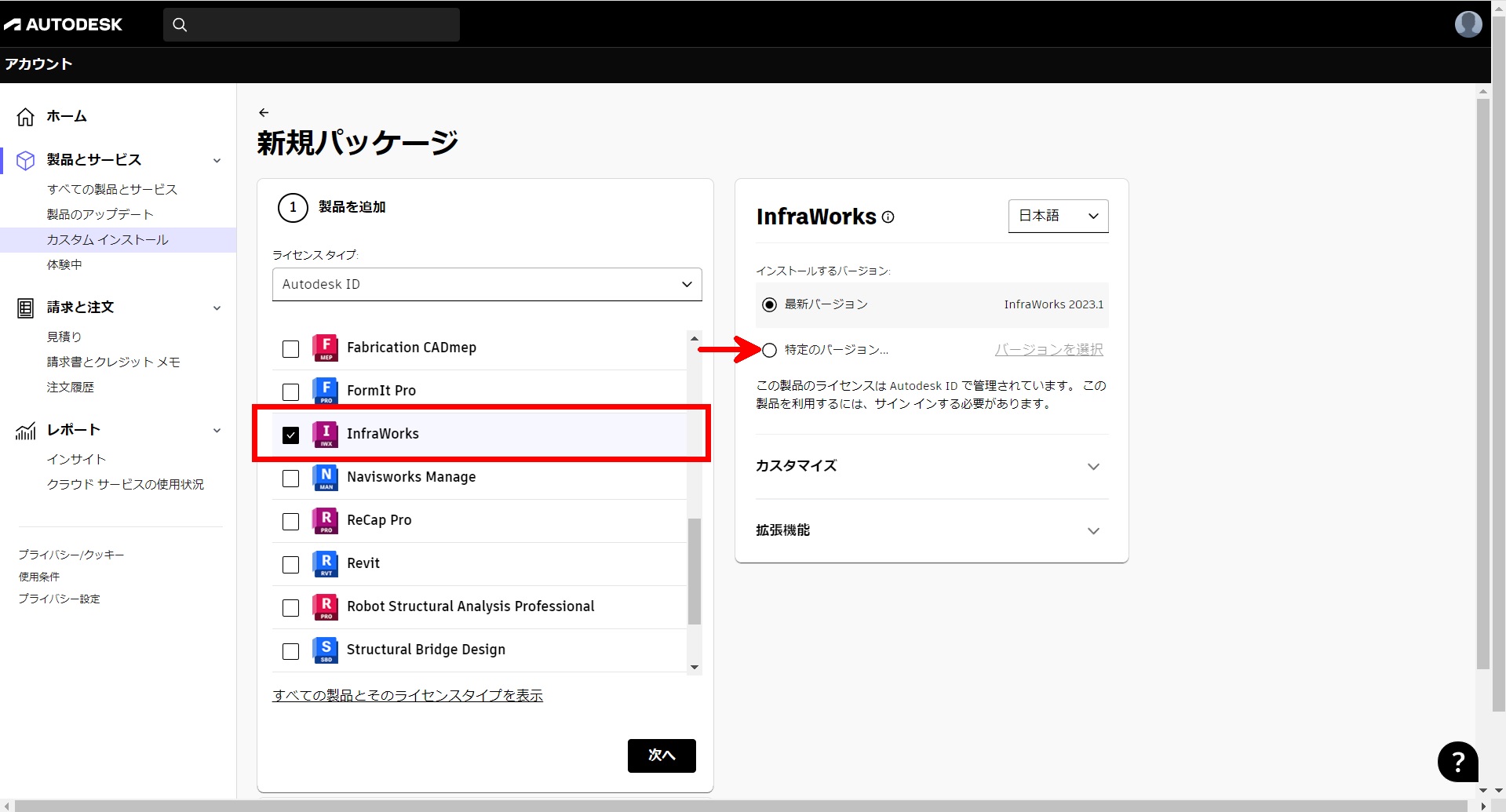Open 注文履歴 in sidebar
This screenshot has width=1506, height=812.
click(x=71, y=387)
